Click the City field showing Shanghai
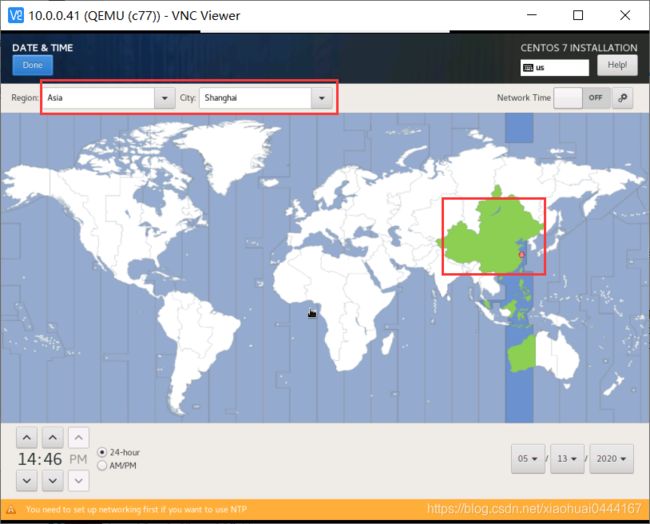Viewport: 650px width, 524px height. point(255,98)
